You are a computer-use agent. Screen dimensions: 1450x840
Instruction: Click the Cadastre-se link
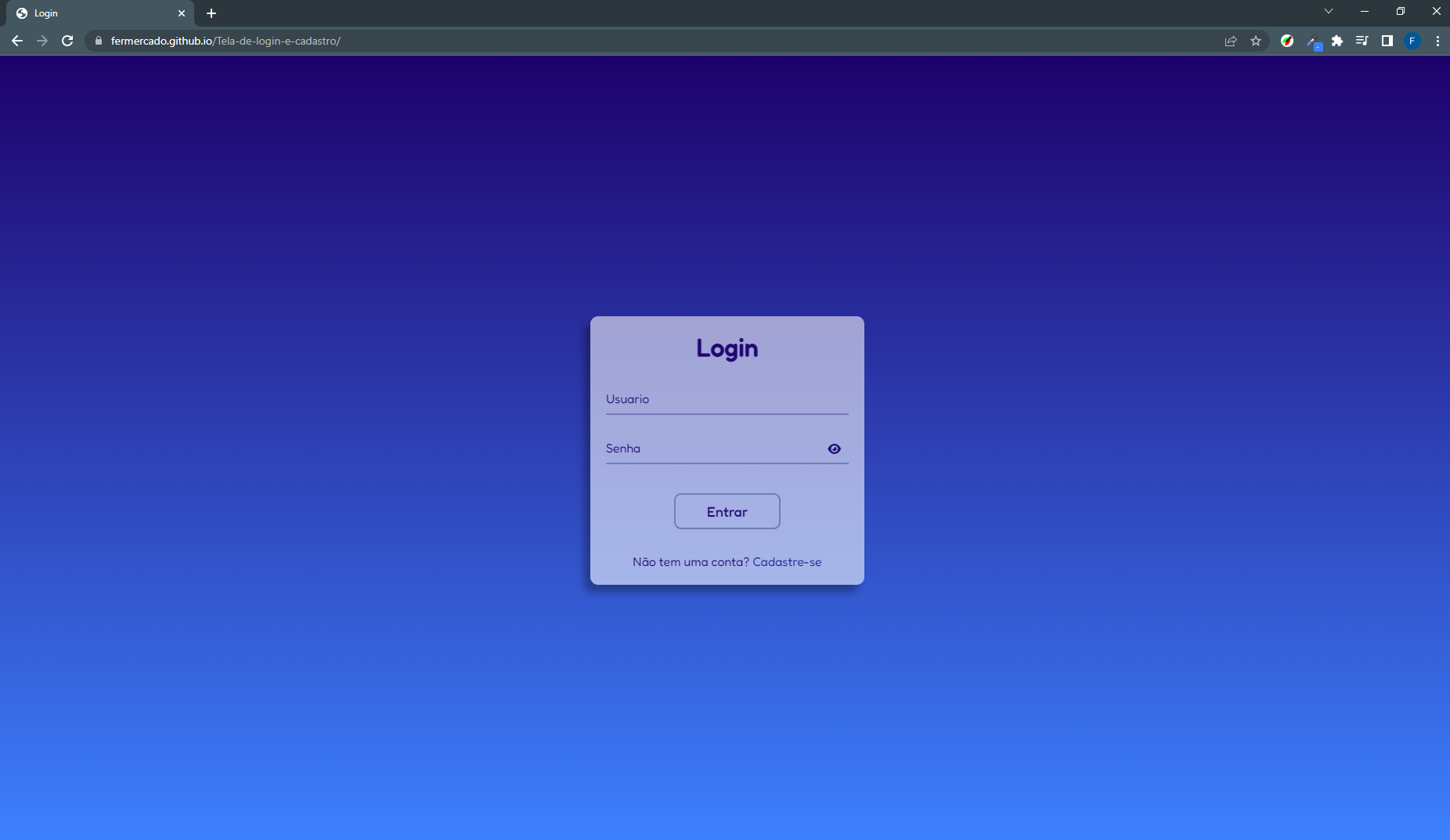[x=788, y=561]
